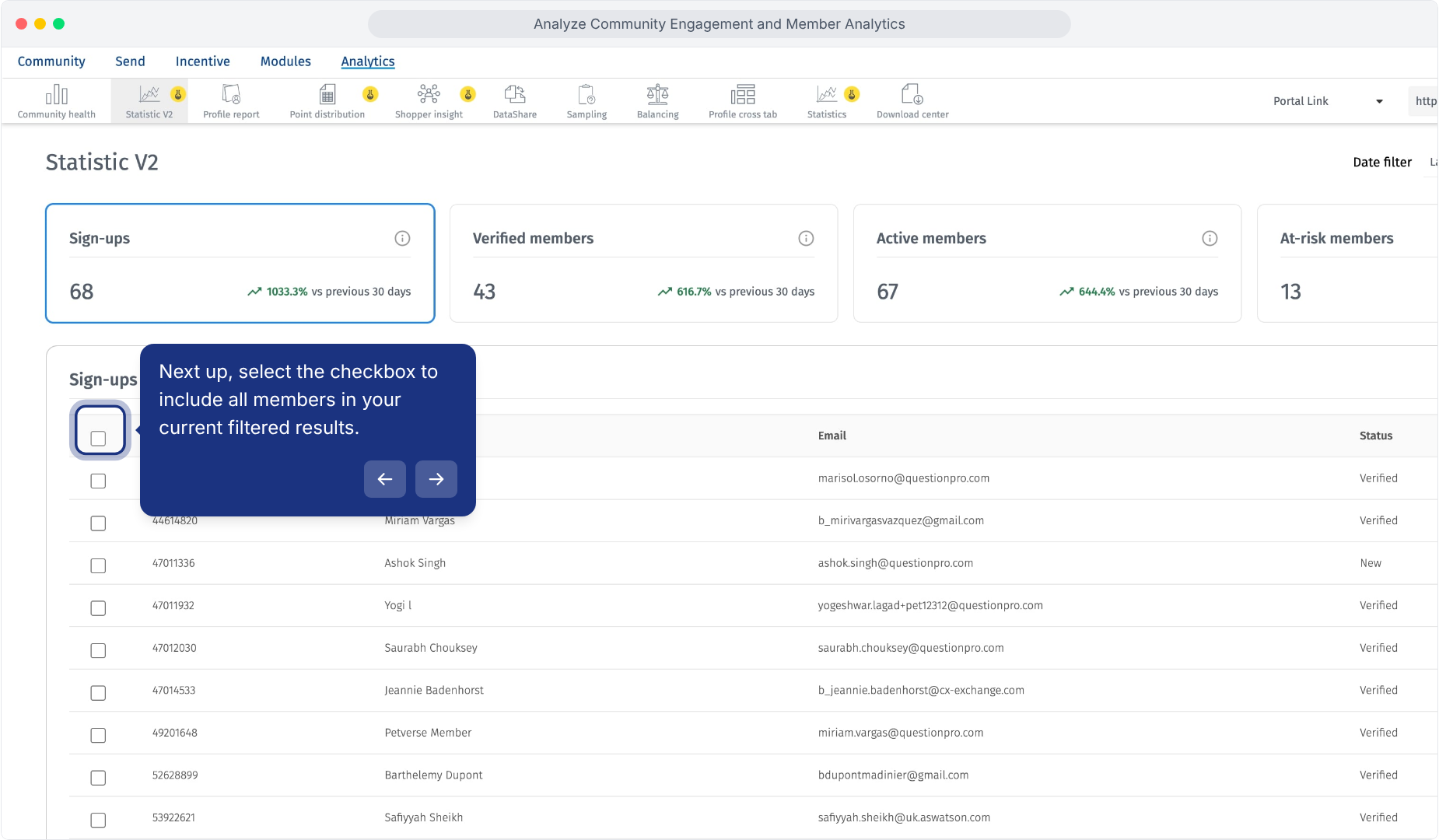Click member ID 47012030
This screenshot has height=840, width=1439.
point(174,648)
